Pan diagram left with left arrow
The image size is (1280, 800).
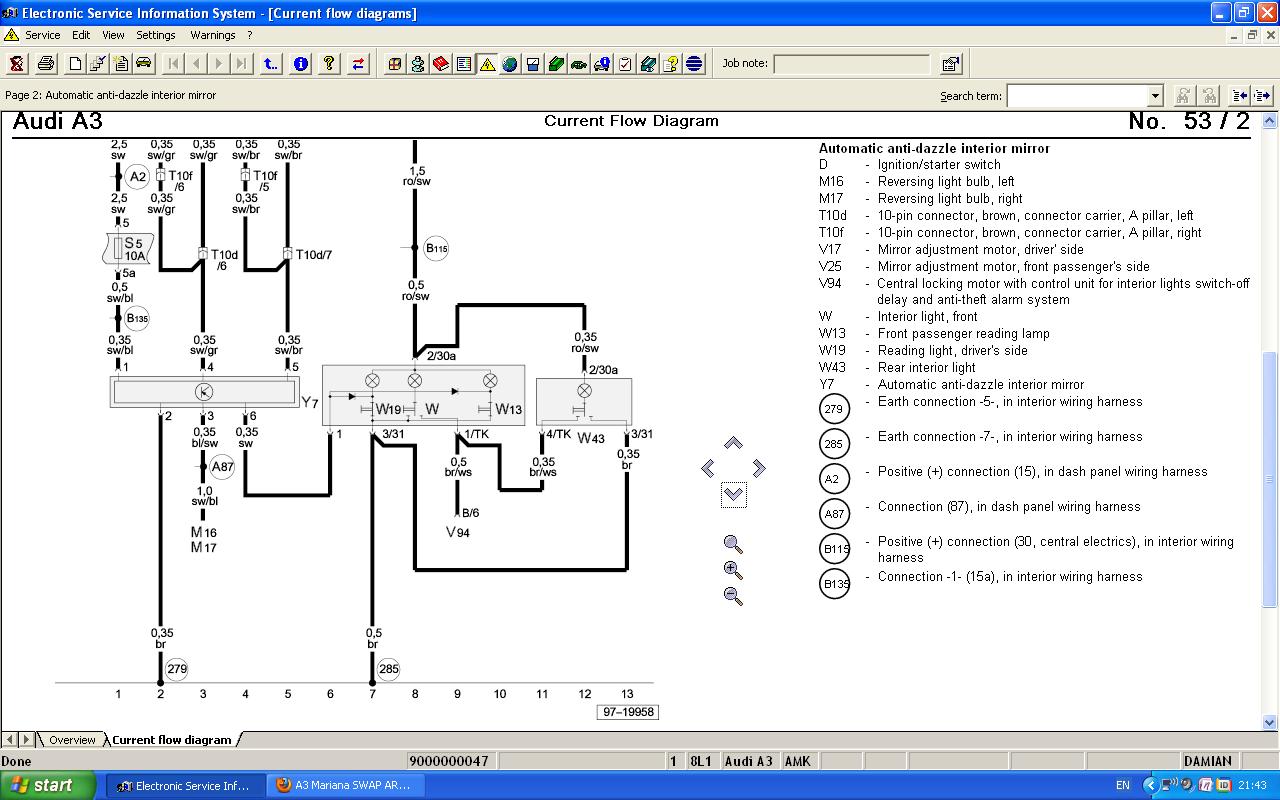708,468
